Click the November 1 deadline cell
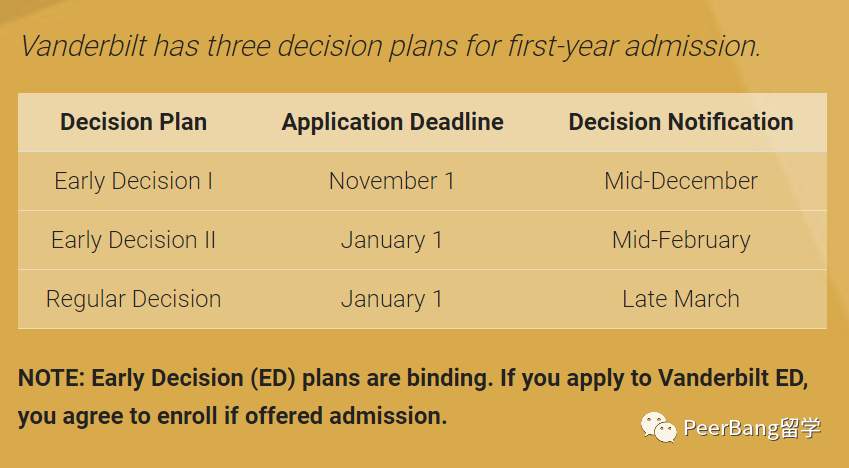The image size is (849, 468). pos(392,181)
